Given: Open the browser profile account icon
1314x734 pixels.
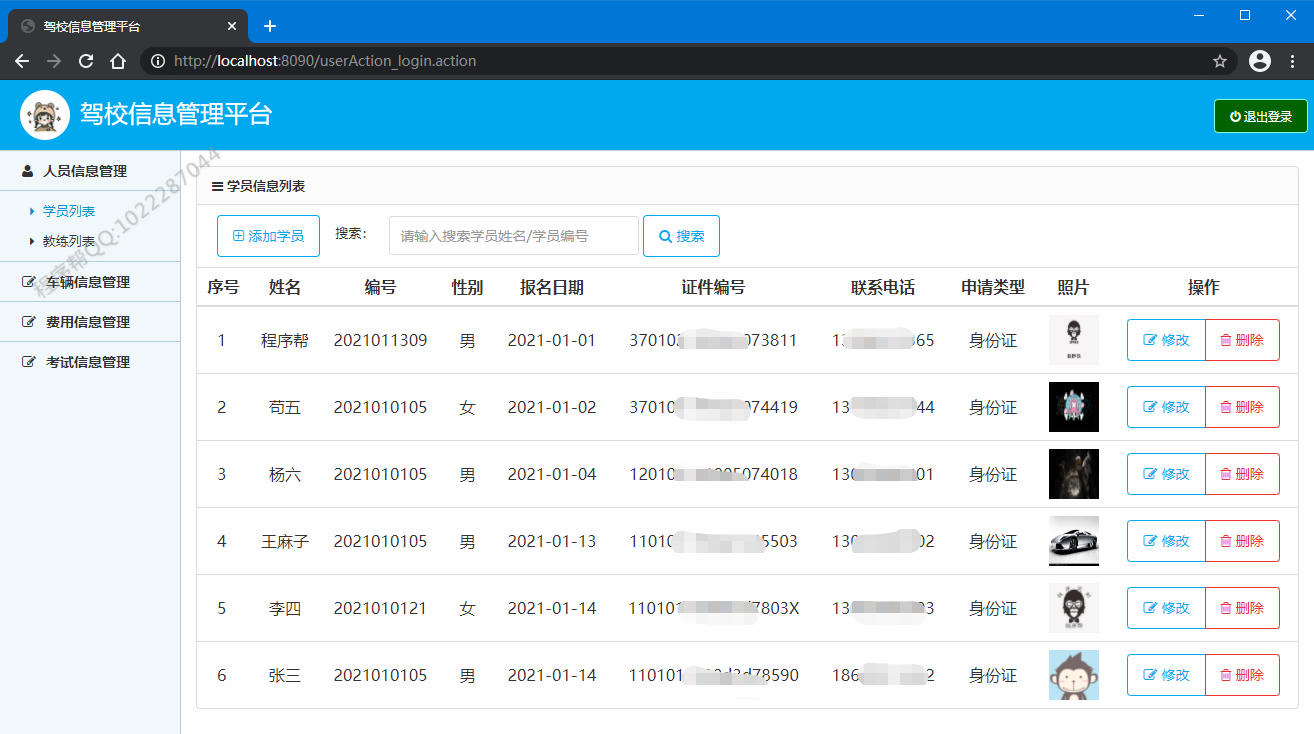Looking at the screenshot, I should 1260,61.
